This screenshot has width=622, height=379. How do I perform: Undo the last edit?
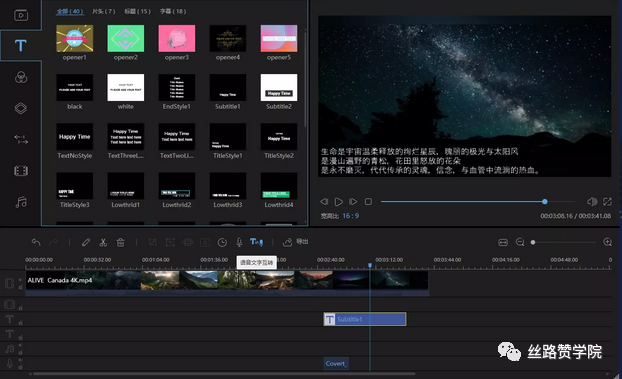point(36,242)
